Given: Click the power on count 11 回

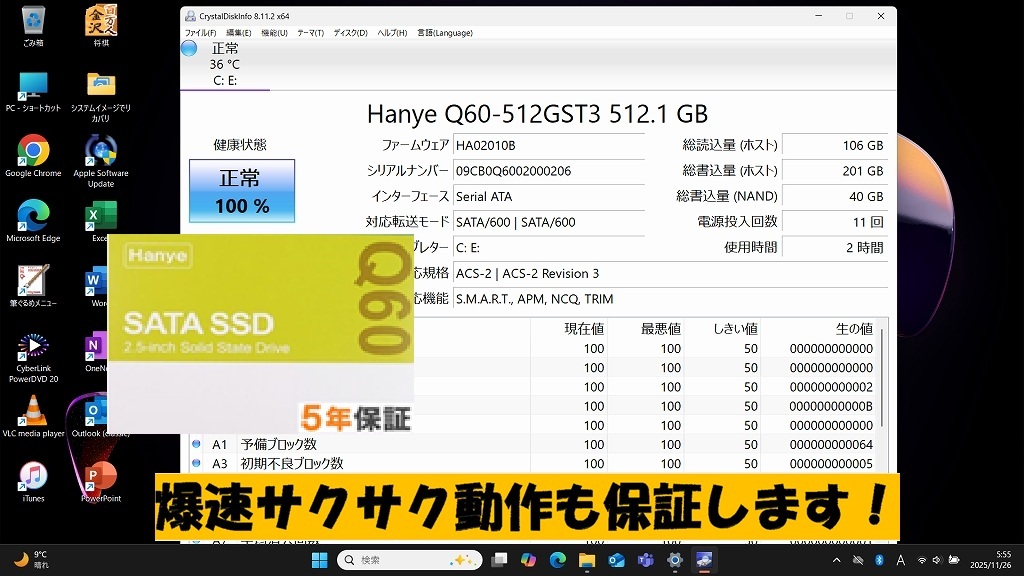Looking at the screenshot, I should pyautogui.click(x=835, y=222).
